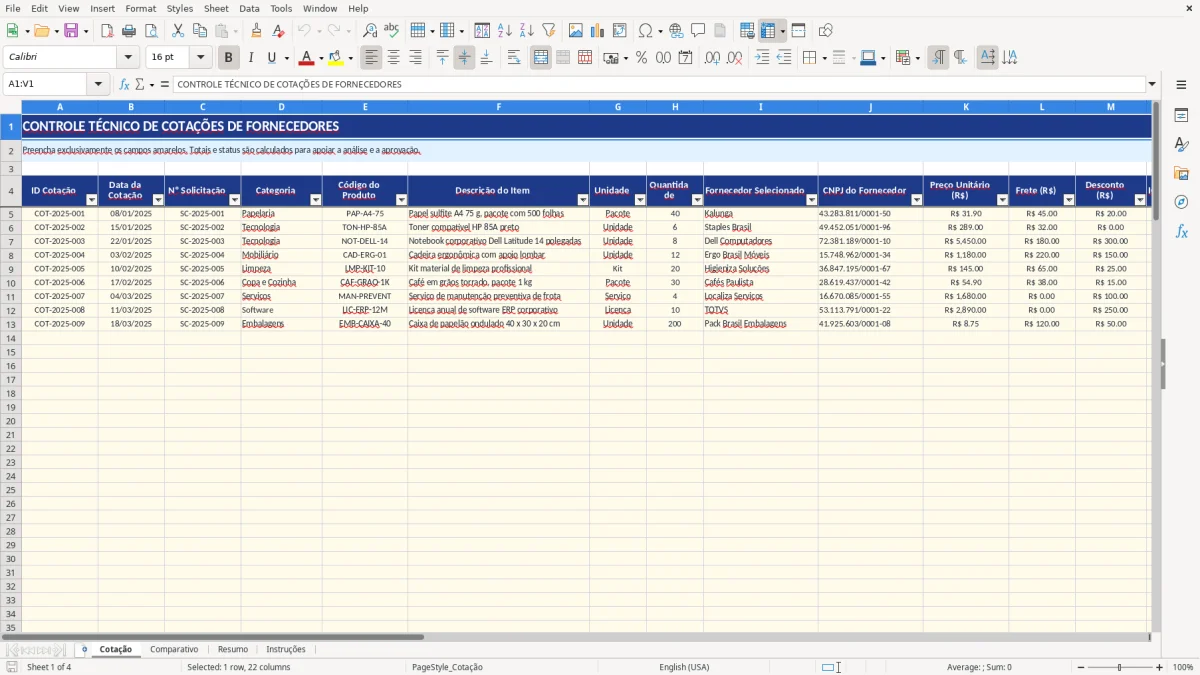The width and height of the screenshot is (1200, 675).
Task: Insert a pivot table
Action: tap(620, 31)
